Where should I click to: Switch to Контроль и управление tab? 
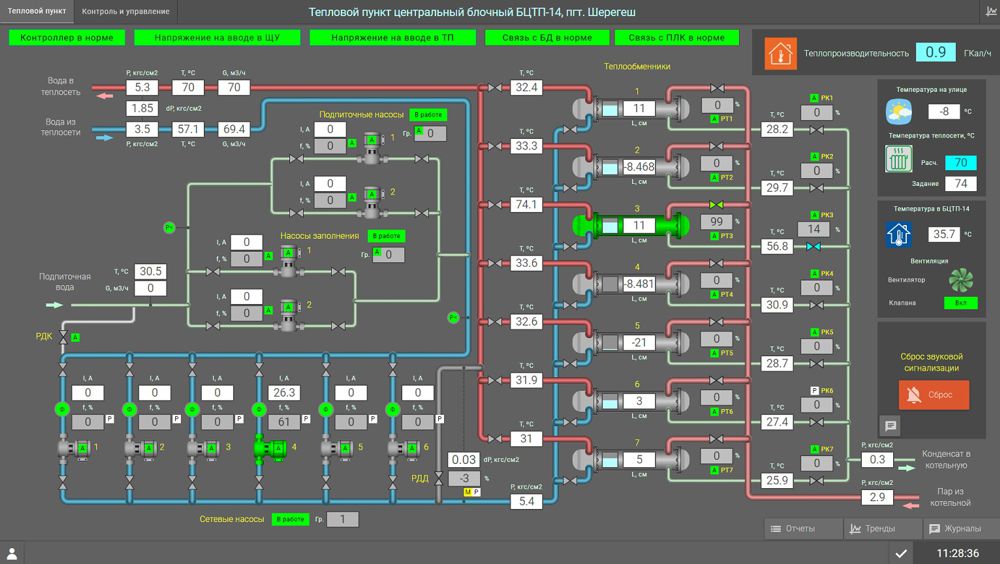point(126,11)
